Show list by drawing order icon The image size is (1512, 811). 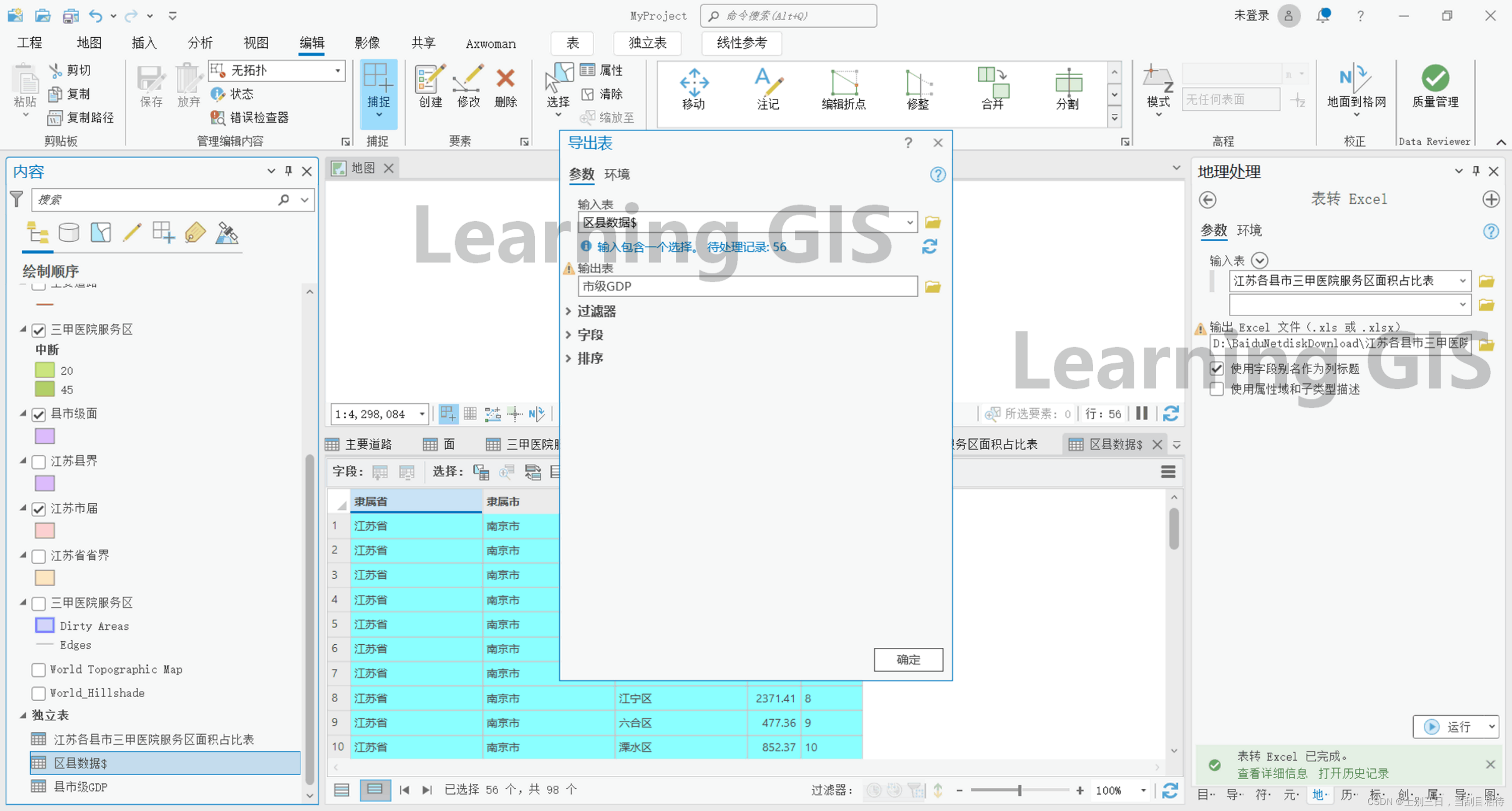click(38, 233)
